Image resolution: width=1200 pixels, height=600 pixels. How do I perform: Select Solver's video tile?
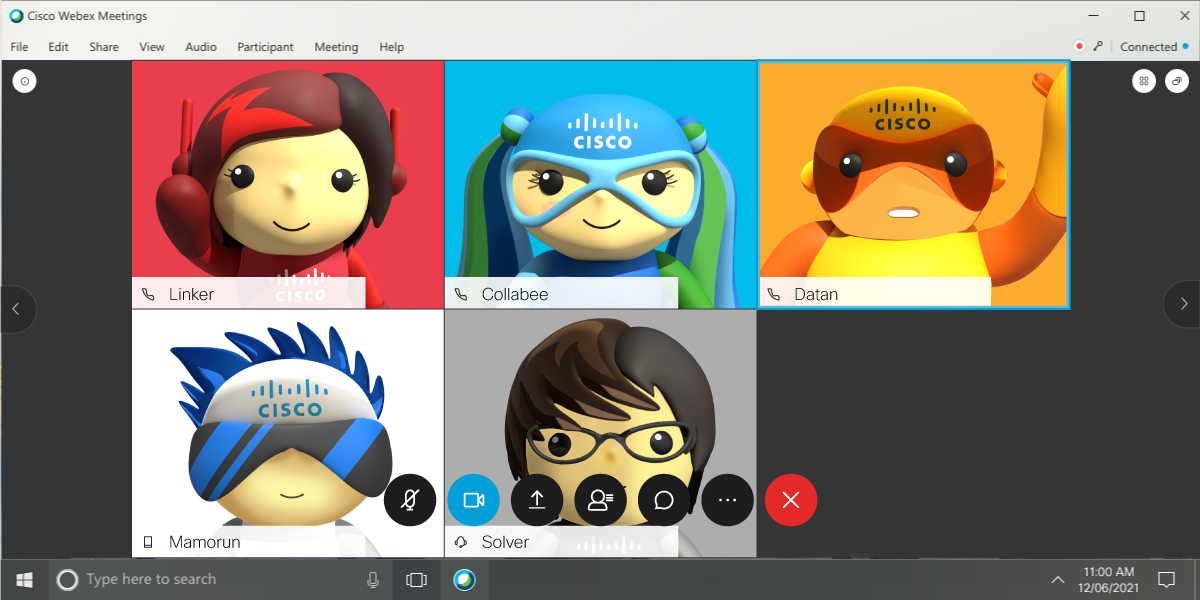point(601,433)
